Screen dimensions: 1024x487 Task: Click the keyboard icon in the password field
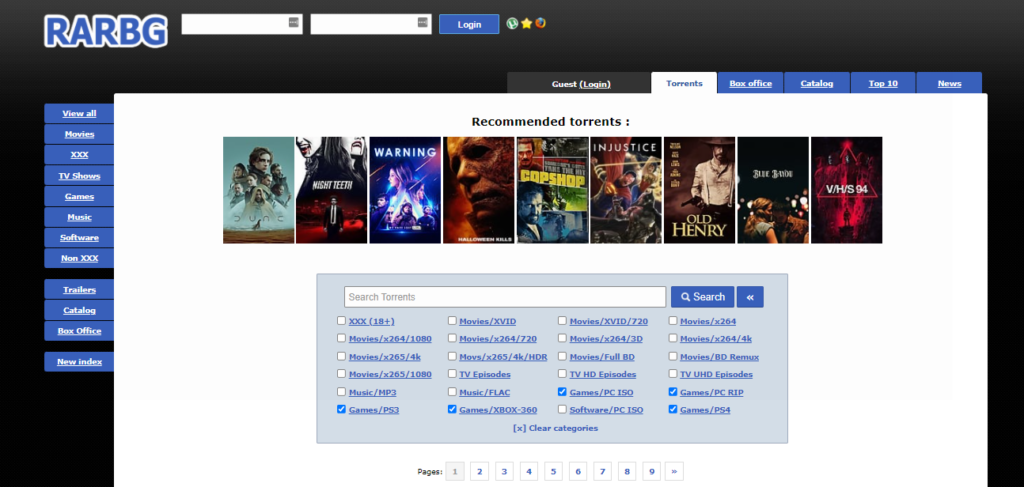(x=422, y=23)
